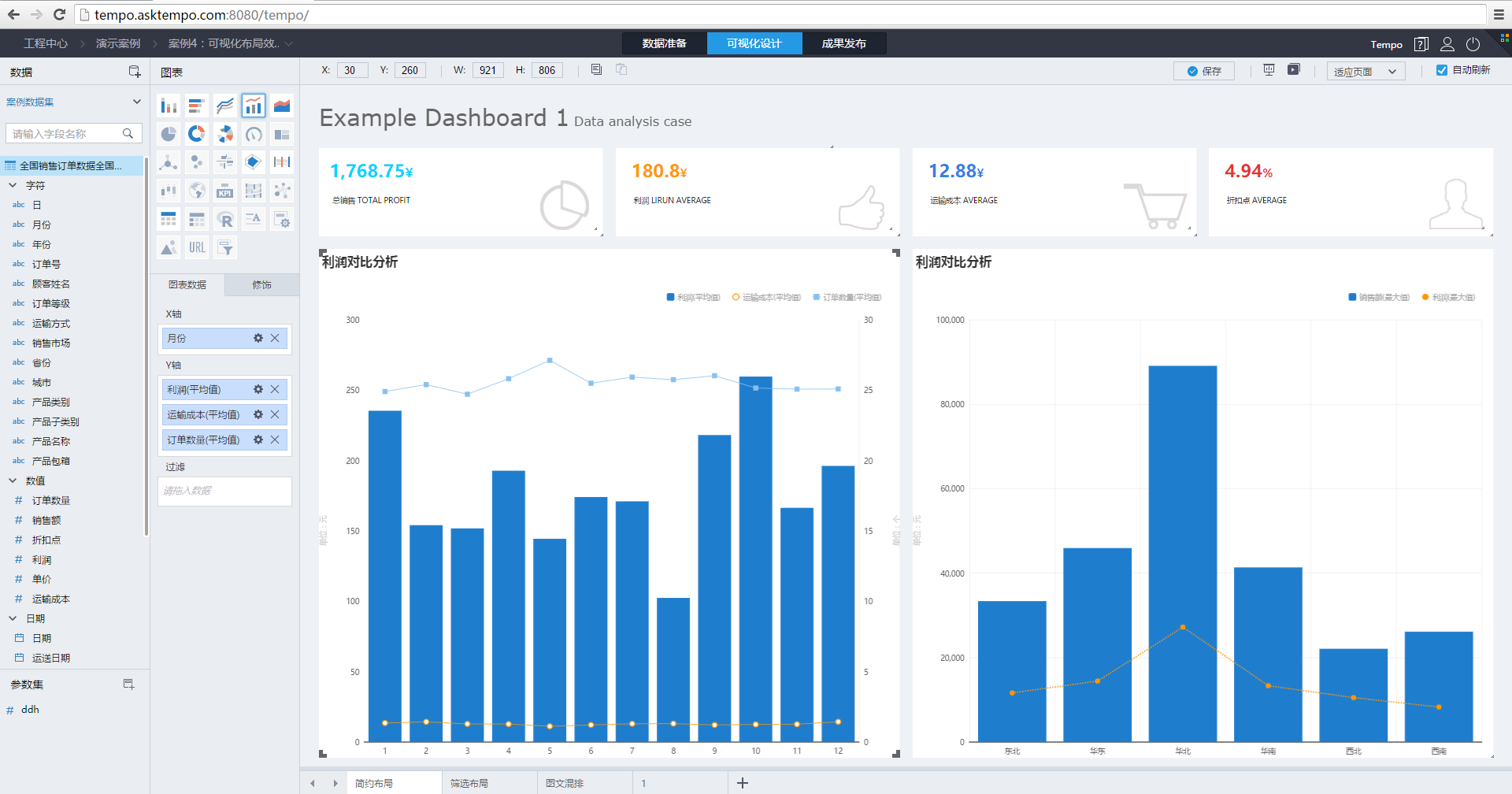1512x794 pixels.
Task: Remove 订单数量(平均值) from Y axis
Action: coord(275,440)
